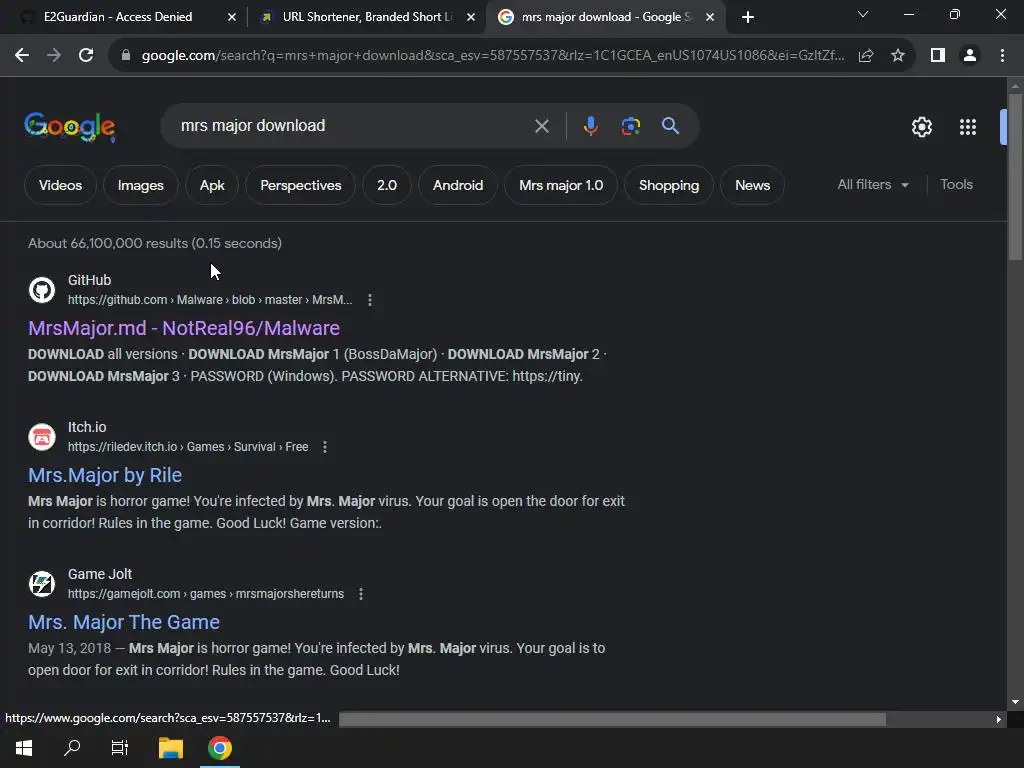Open the Mrs. Major The Game link

click(x=123, y=622)
